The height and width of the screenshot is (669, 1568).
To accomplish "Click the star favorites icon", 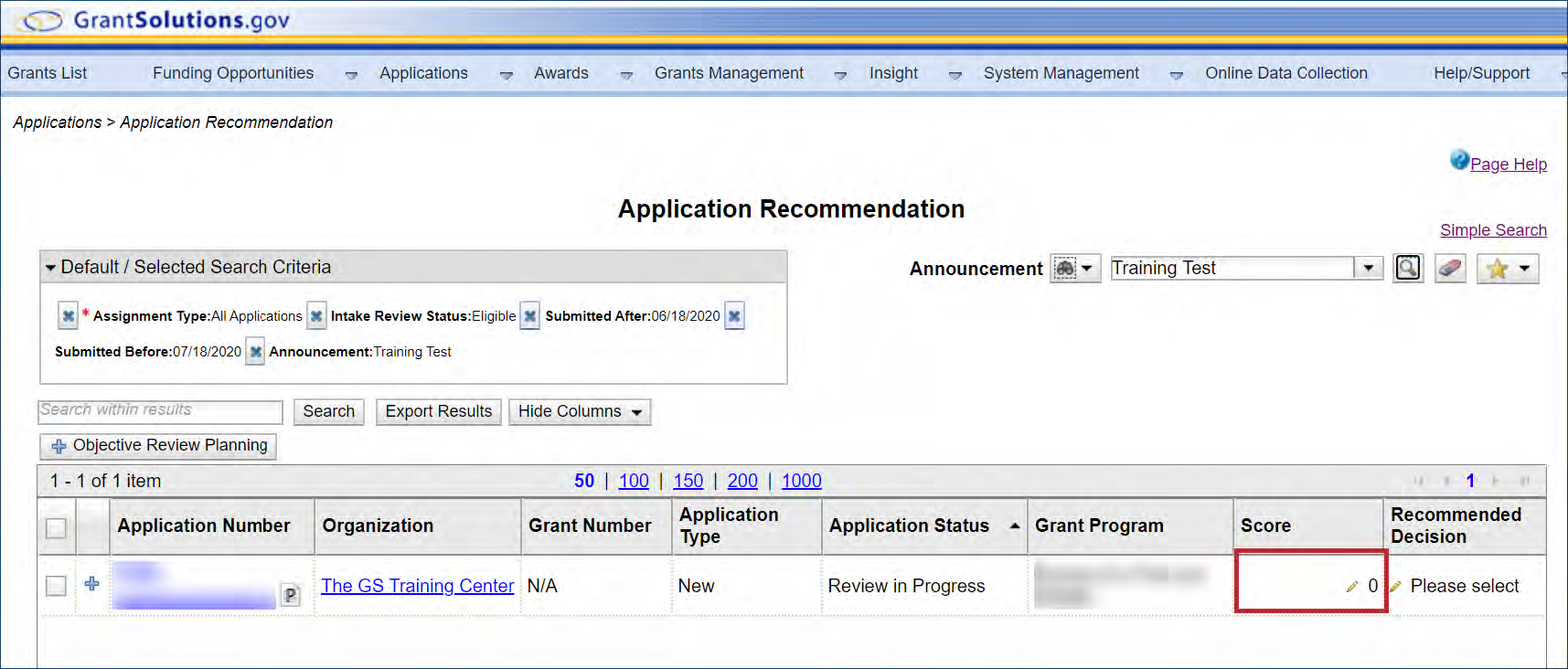I will [1497, 269].
